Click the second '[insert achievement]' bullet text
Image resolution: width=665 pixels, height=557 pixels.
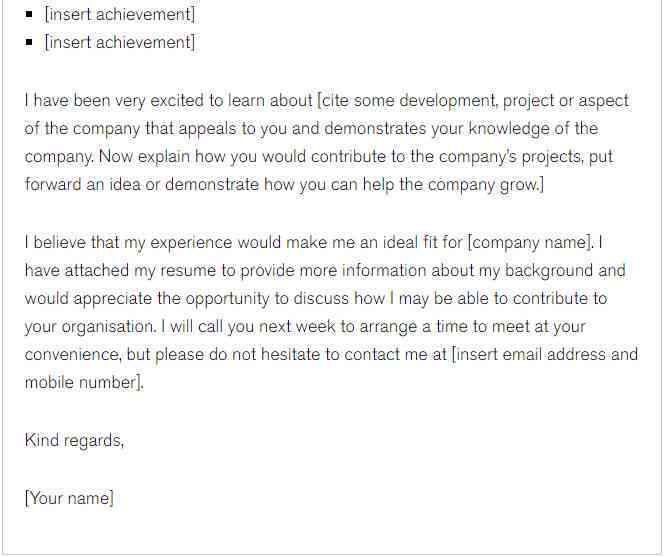120,42
